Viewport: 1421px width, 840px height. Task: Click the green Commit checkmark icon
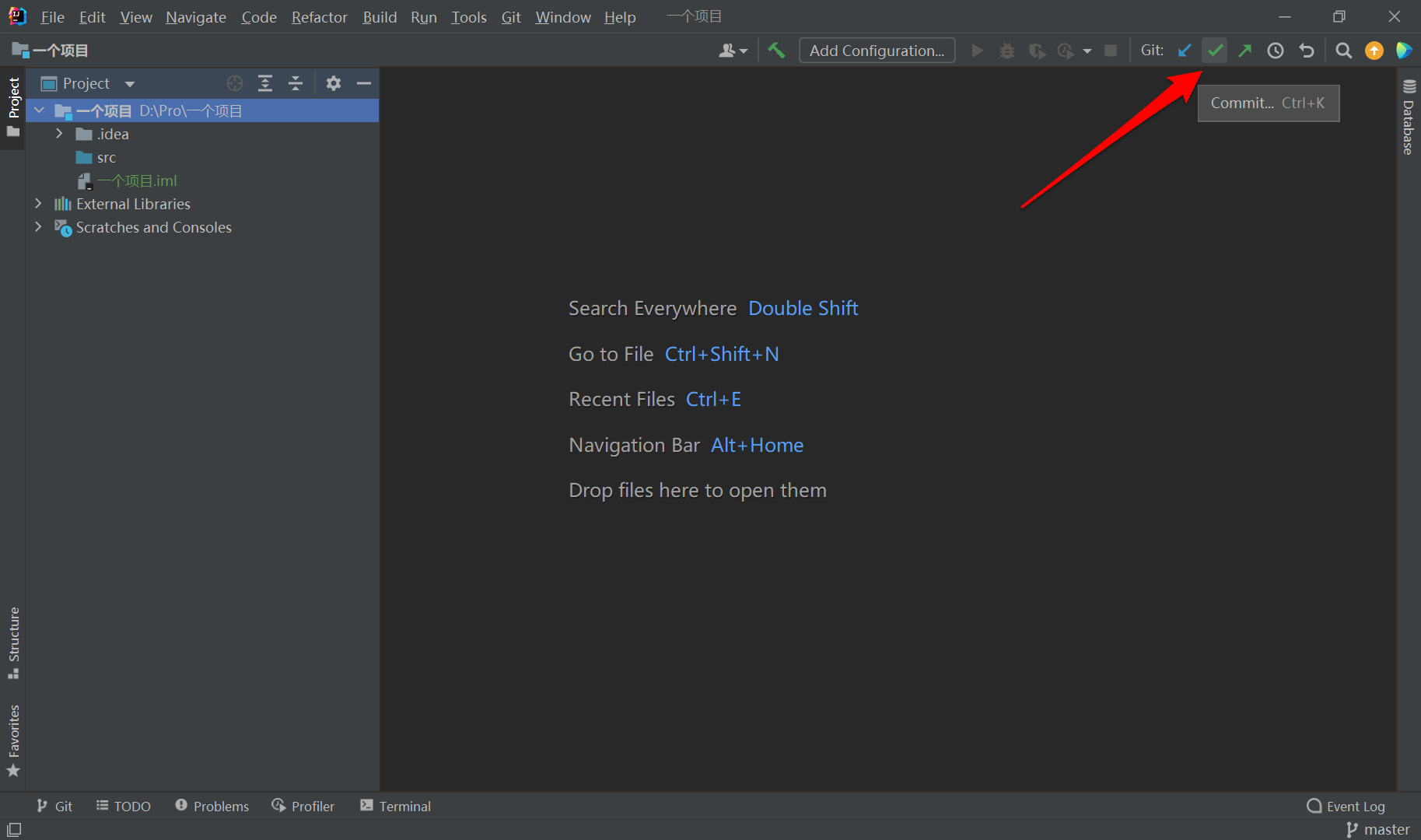1215,51
